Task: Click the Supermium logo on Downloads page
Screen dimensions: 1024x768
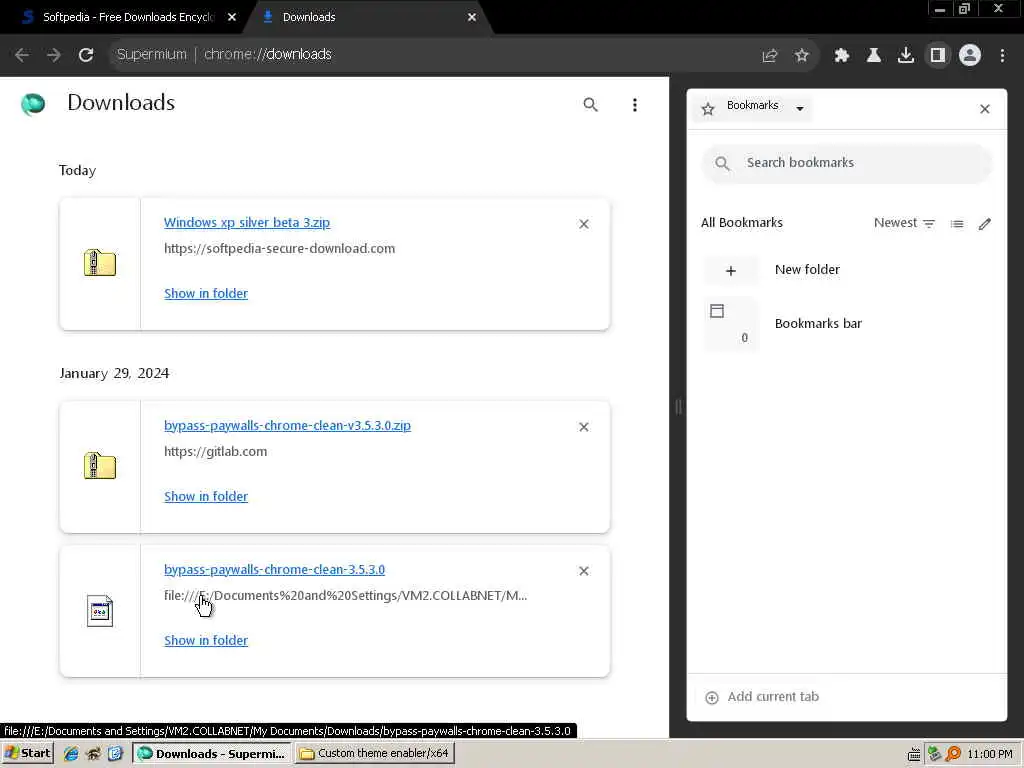Action: [33, 104]
